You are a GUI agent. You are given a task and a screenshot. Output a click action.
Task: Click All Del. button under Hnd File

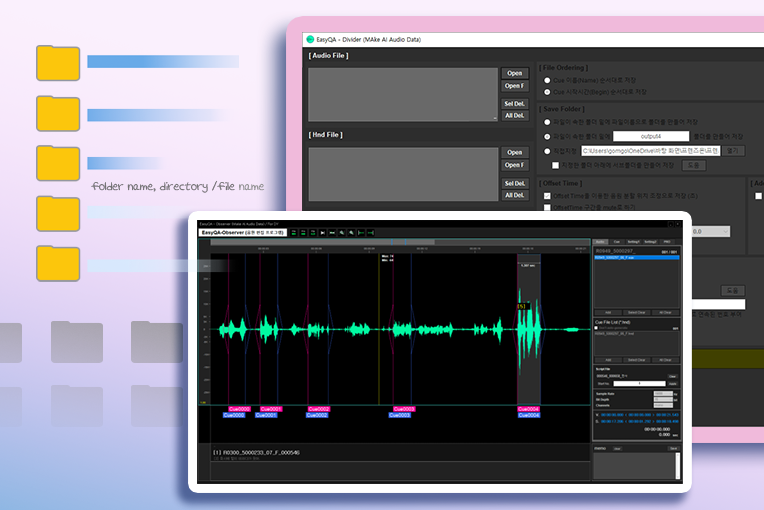[514, 195]
